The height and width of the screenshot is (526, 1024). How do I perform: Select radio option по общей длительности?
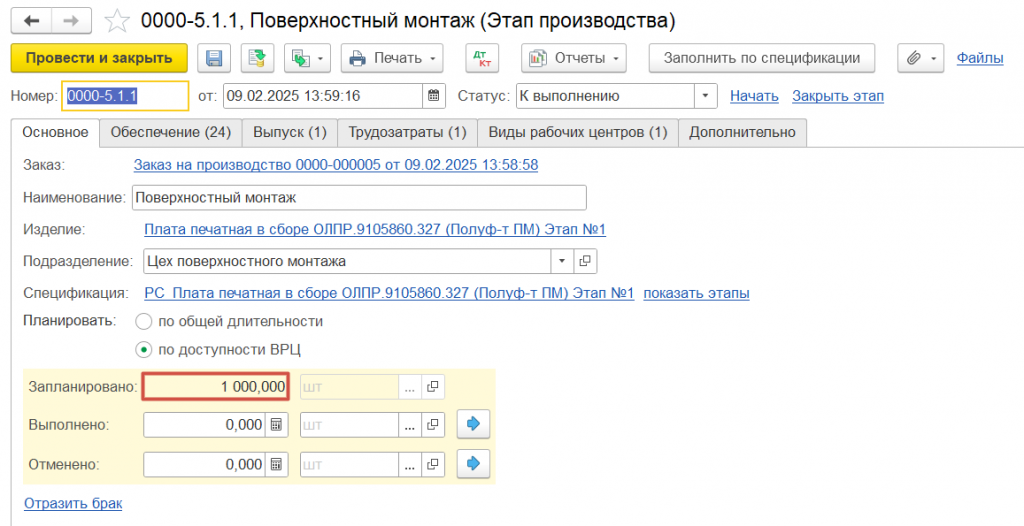pyautogui.click(x=143, y=321)
